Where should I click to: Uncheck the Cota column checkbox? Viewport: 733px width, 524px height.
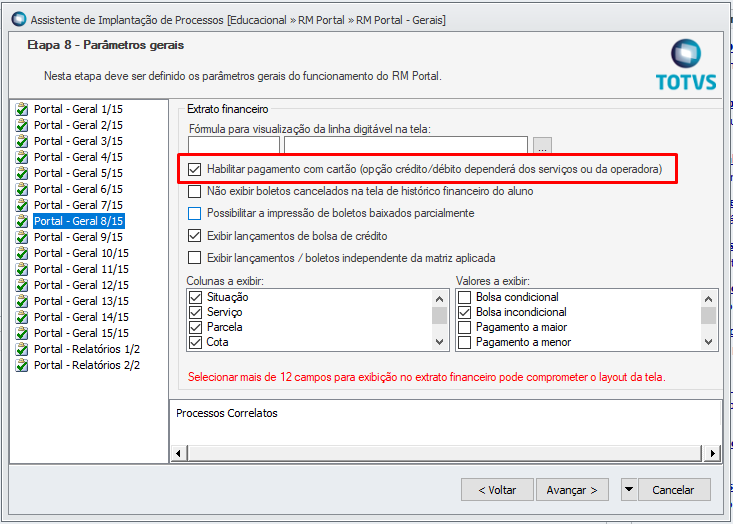tap(195, 342)
